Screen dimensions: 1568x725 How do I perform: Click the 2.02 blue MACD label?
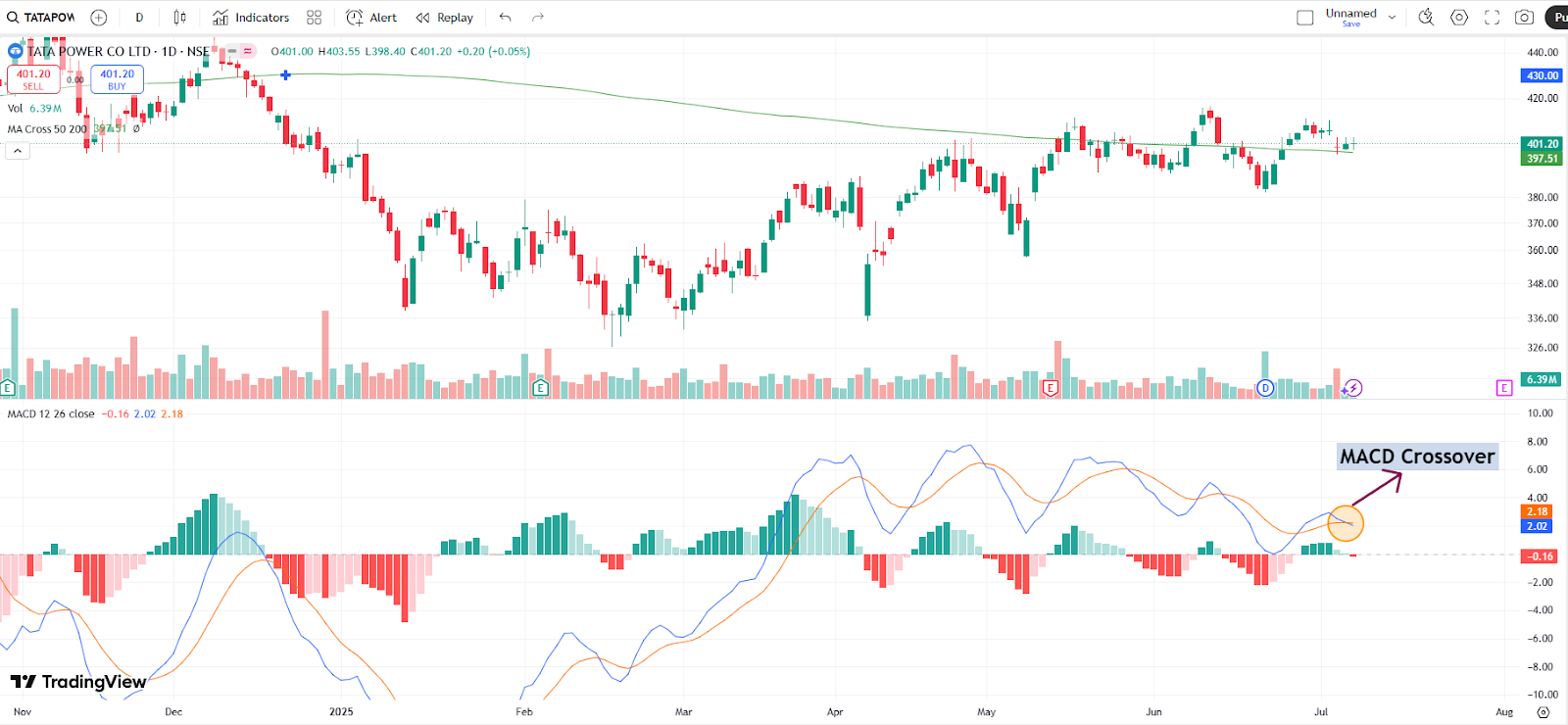click(x=1537, y=526)
